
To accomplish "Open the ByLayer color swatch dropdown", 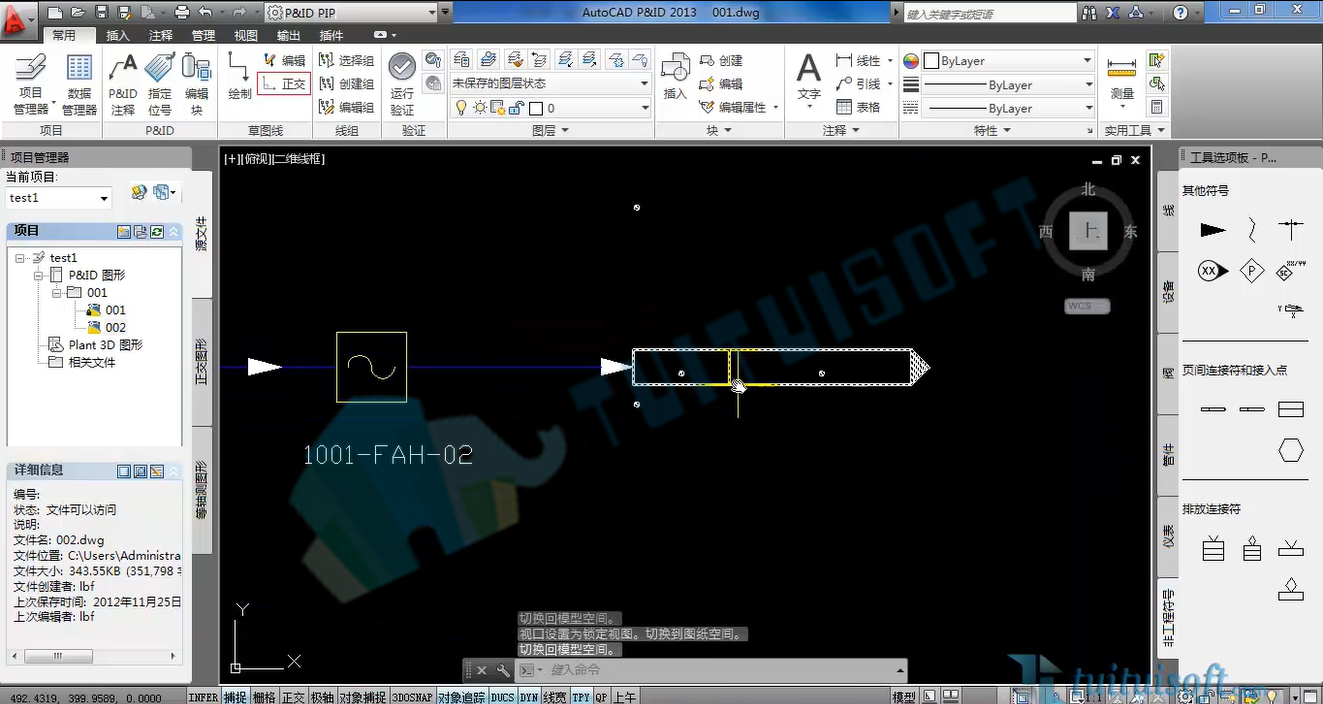I will [x=1087, y=61].
